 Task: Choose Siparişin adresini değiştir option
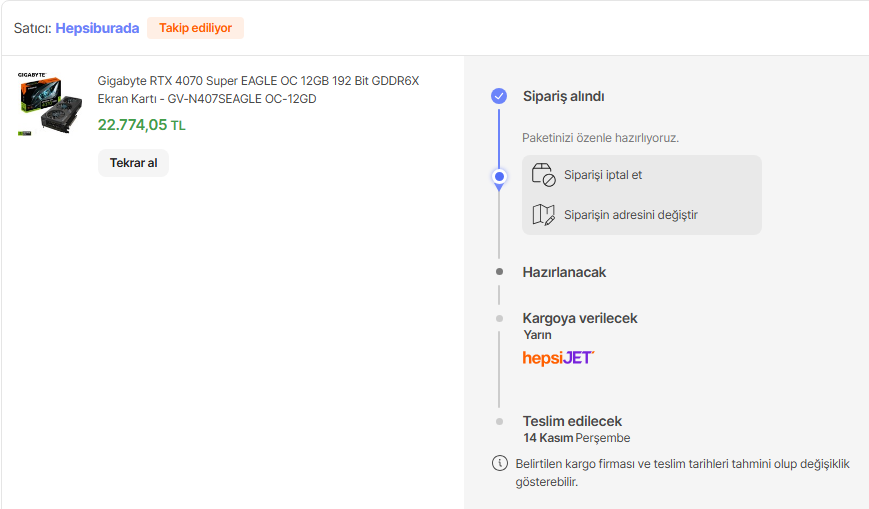pos(631,215)
